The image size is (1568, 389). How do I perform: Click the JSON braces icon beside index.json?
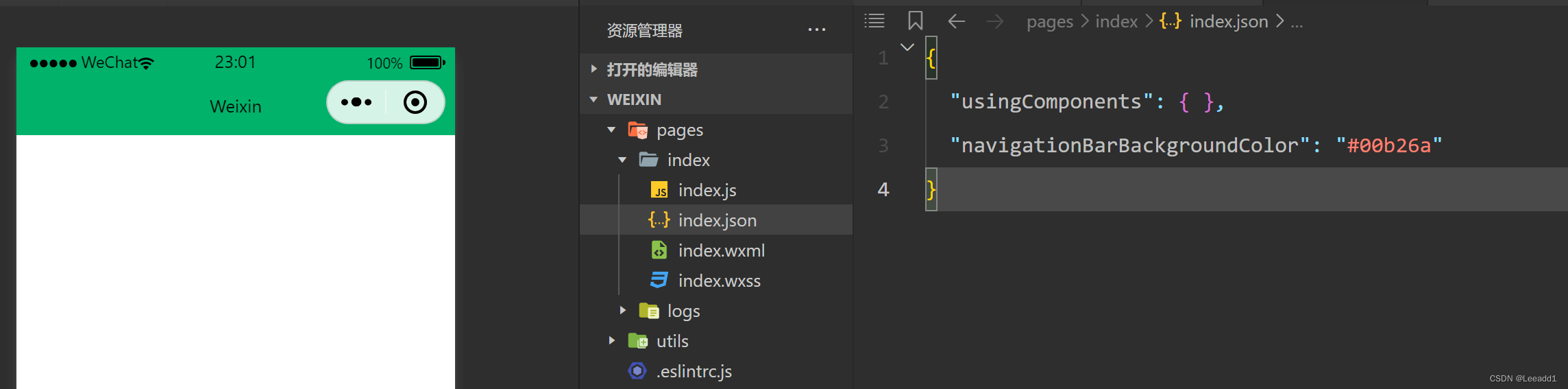[659, 220]
